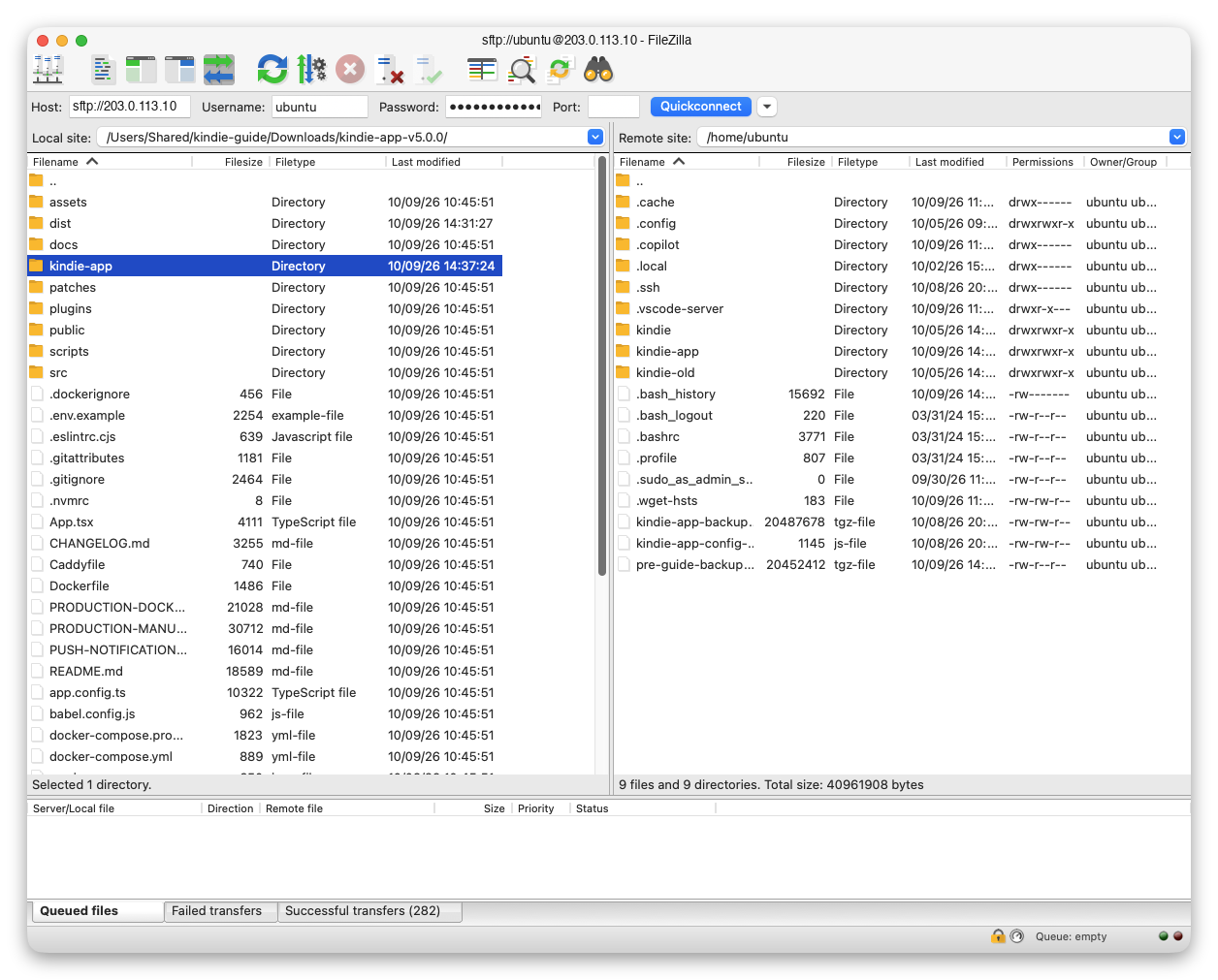The image size is (1218, 980).
Task: Toggle the remote directory tree view
Action: tap(179, 70)
